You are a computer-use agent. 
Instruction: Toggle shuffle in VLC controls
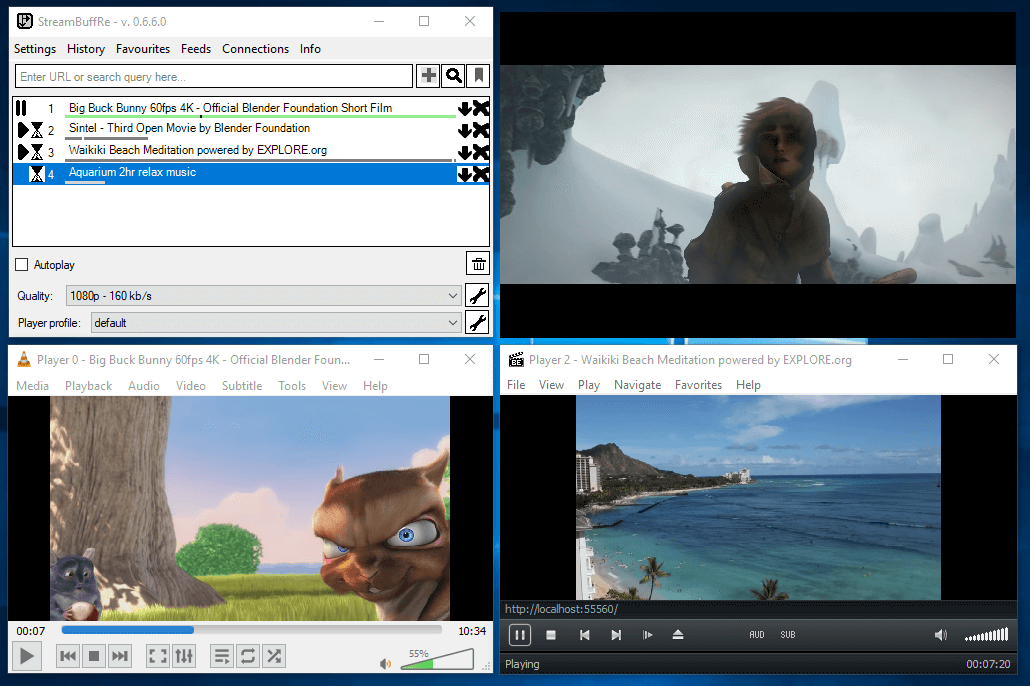[274, 656]
